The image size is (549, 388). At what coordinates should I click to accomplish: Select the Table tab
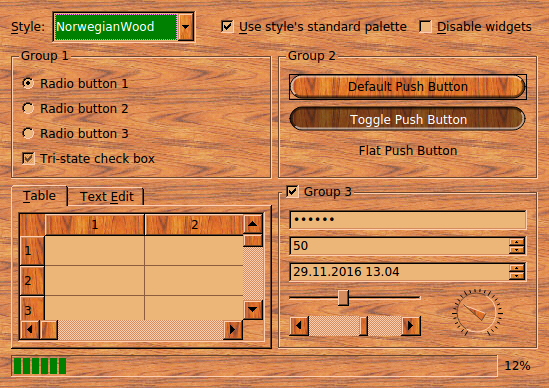(x=39, y=195)
